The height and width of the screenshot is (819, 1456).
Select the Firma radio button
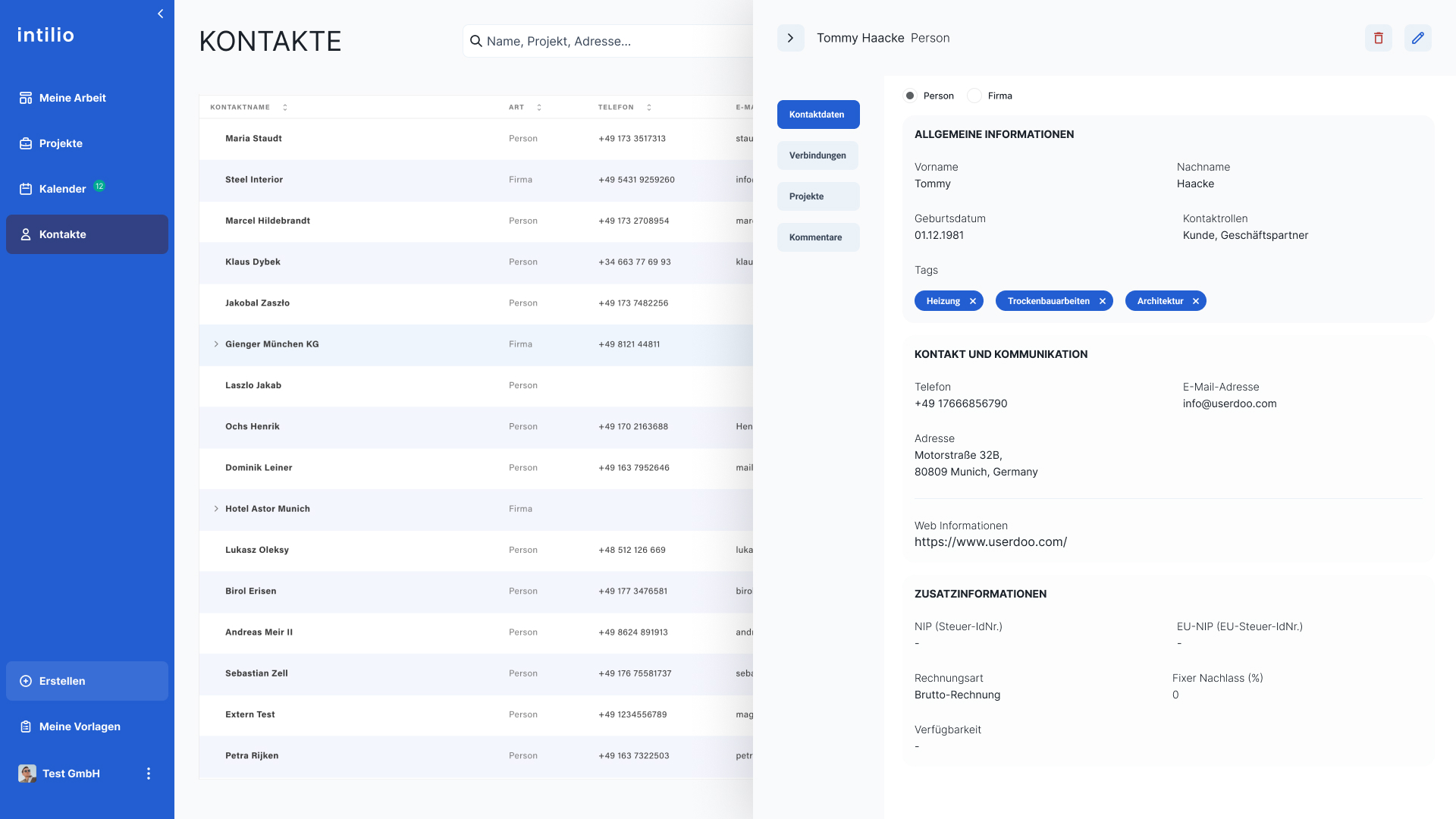[974, 96]
